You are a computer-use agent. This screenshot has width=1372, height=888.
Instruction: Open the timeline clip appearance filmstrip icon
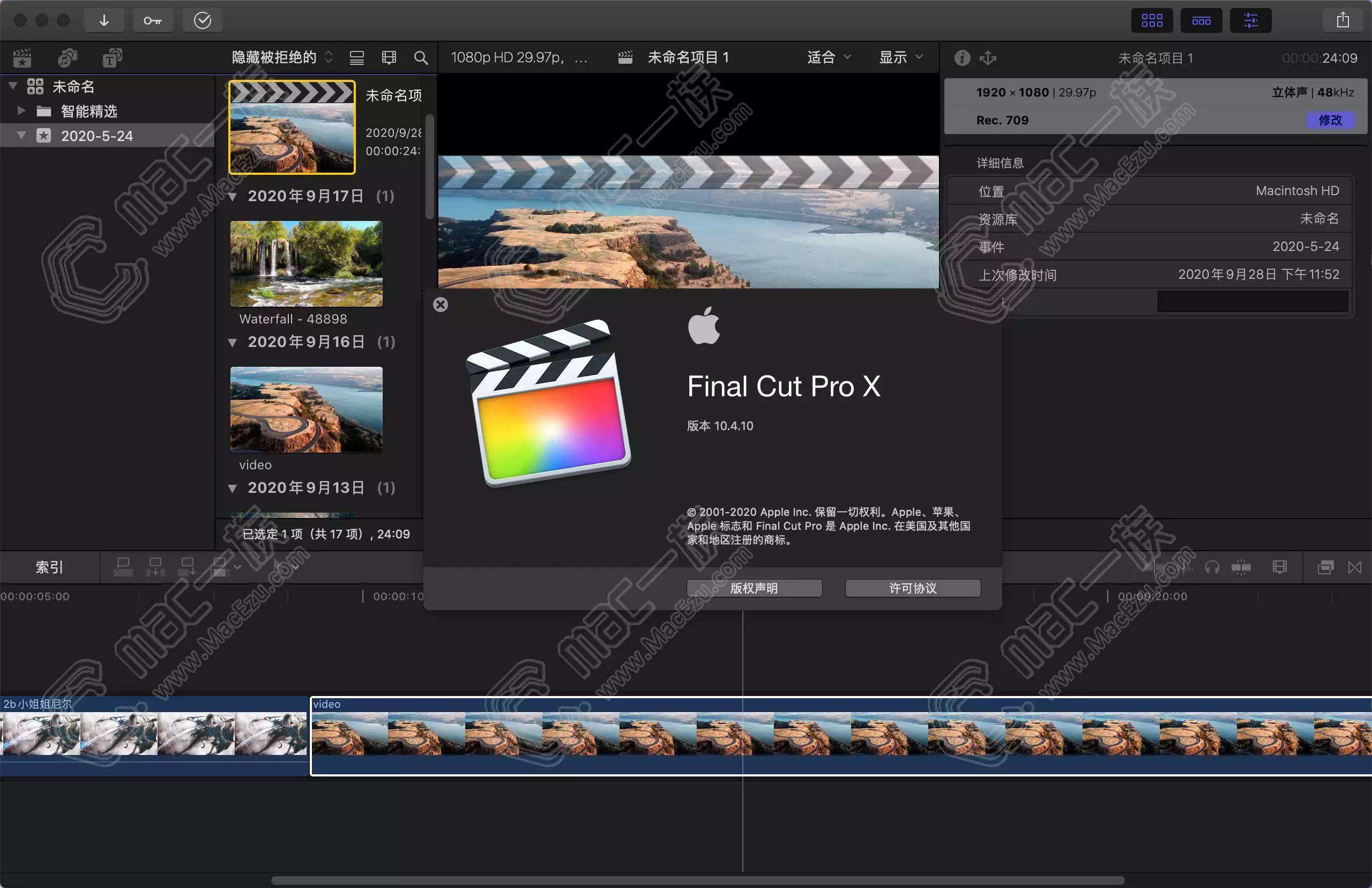click(1279, 568)
